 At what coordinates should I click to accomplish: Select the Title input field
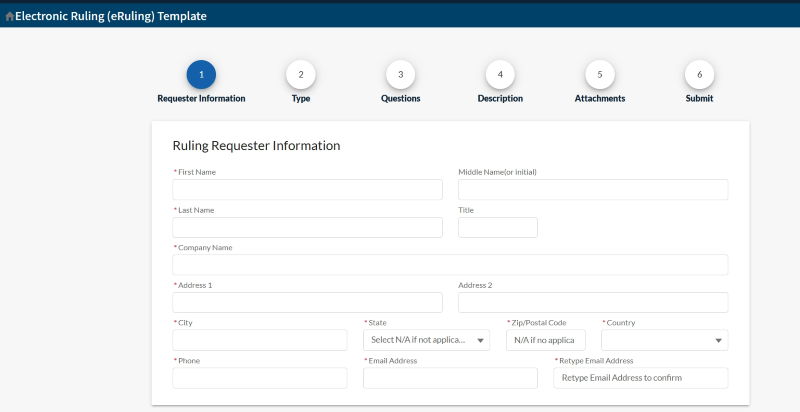[497, 228]
